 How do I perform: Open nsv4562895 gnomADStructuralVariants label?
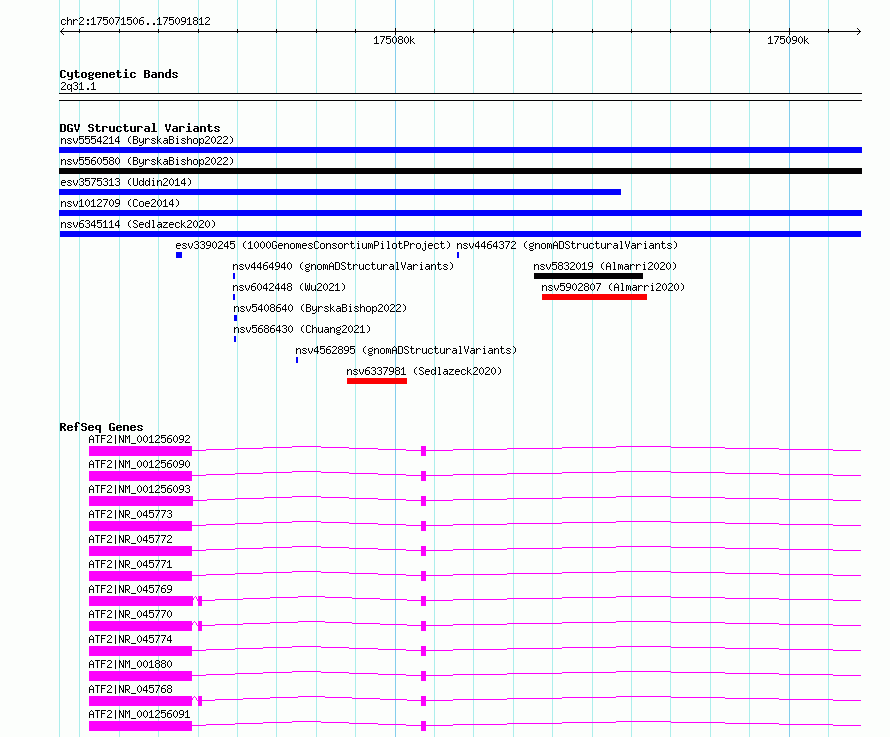pos(406,350)
